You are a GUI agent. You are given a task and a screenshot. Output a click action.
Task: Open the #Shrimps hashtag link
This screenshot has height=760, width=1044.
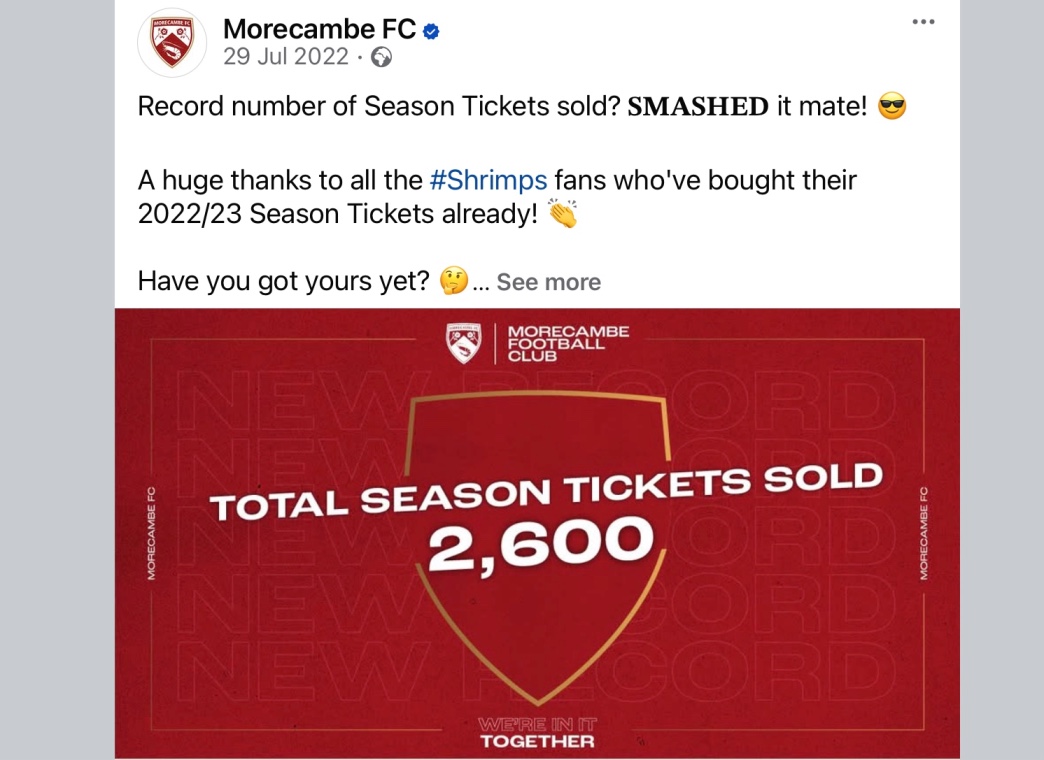point(489,180)
